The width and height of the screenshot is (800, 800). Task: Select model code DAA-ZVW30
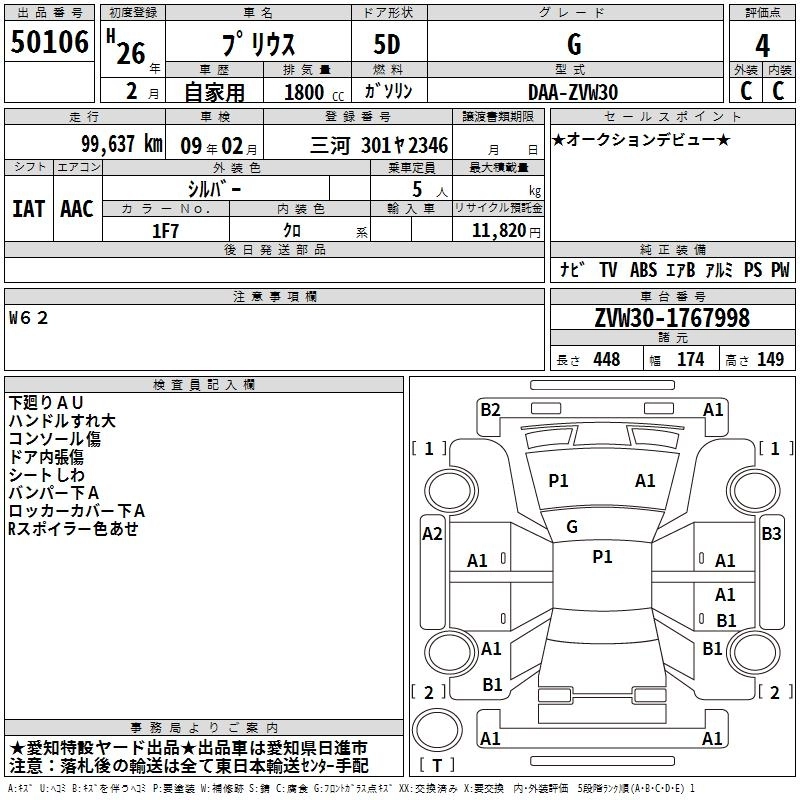(x=573, y=92)
